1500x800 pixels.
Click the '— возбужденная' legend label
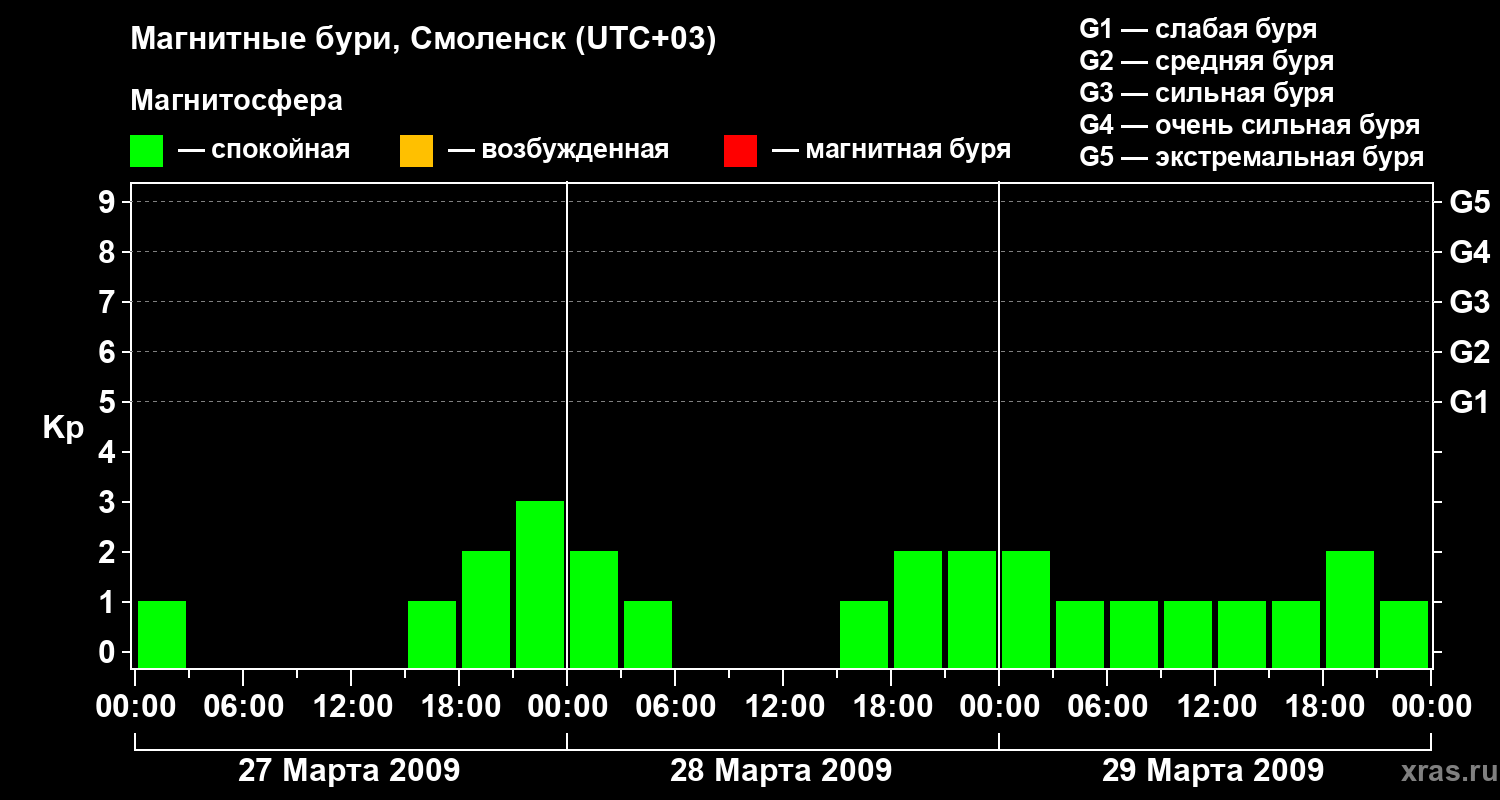(x=558, y=150)
